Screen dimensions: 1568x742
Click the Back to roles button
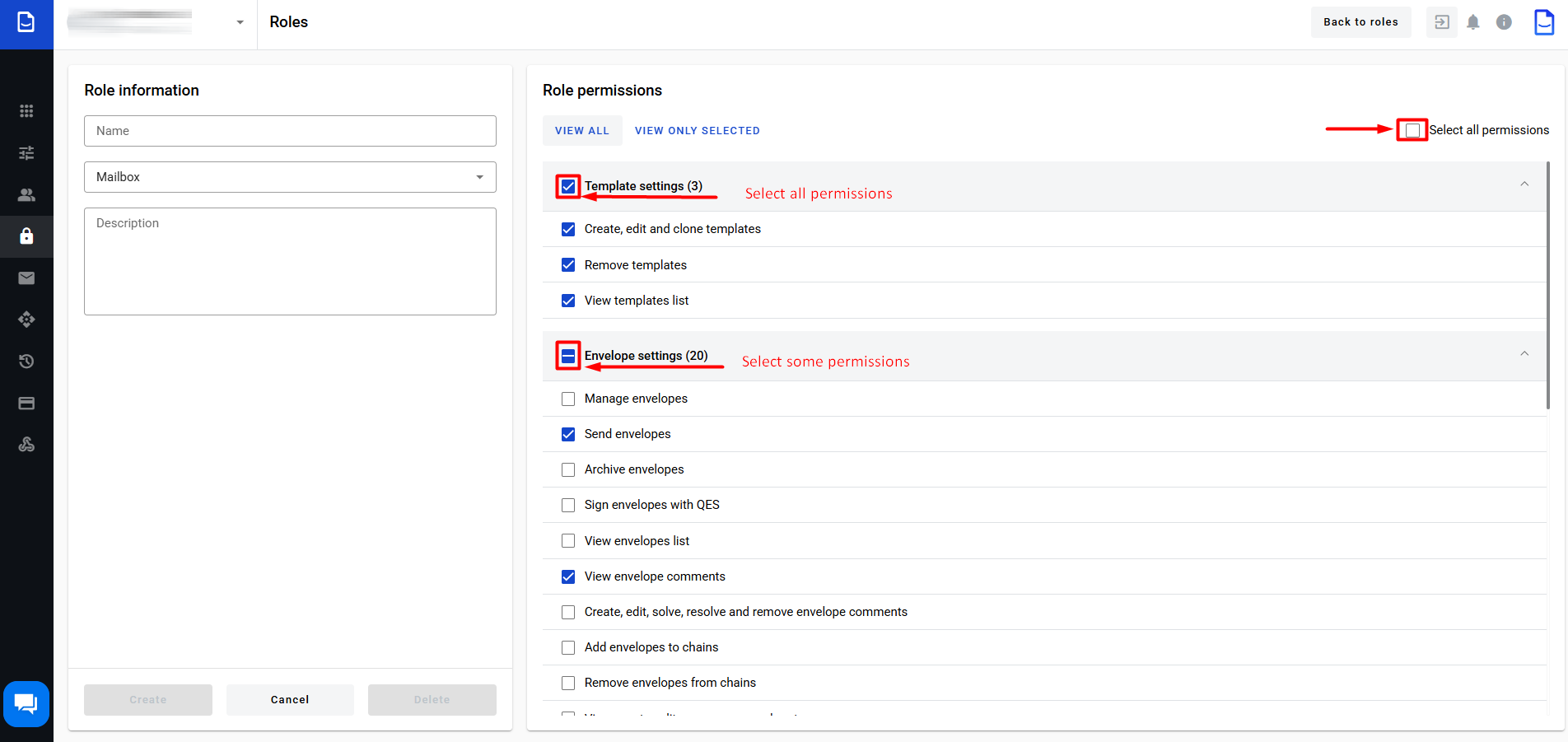1360,22
